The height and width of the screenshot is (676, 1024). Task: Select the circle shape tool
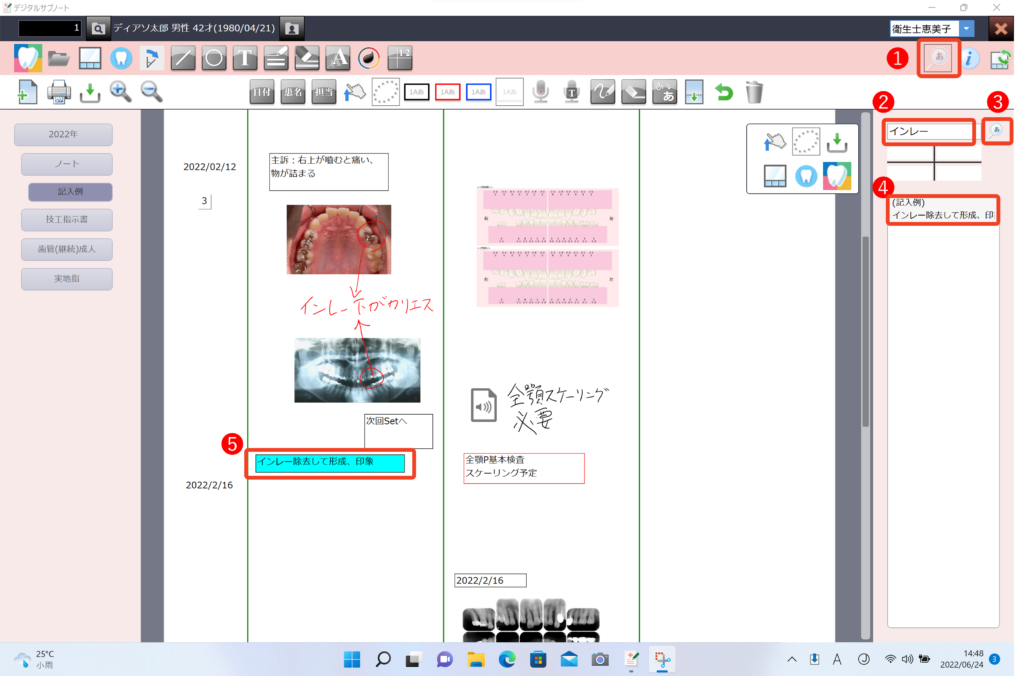click(x=213, y=58)
